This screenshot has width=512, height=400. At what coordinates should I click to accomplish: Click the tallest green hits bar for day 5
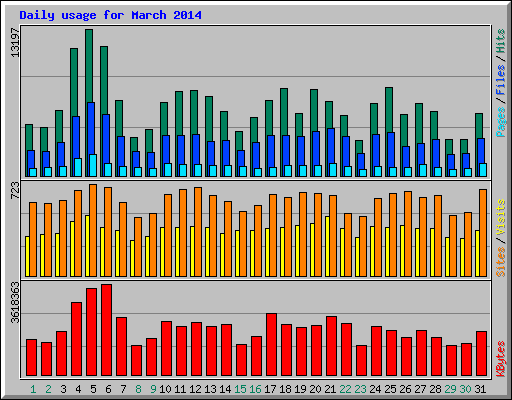(89, 65)
